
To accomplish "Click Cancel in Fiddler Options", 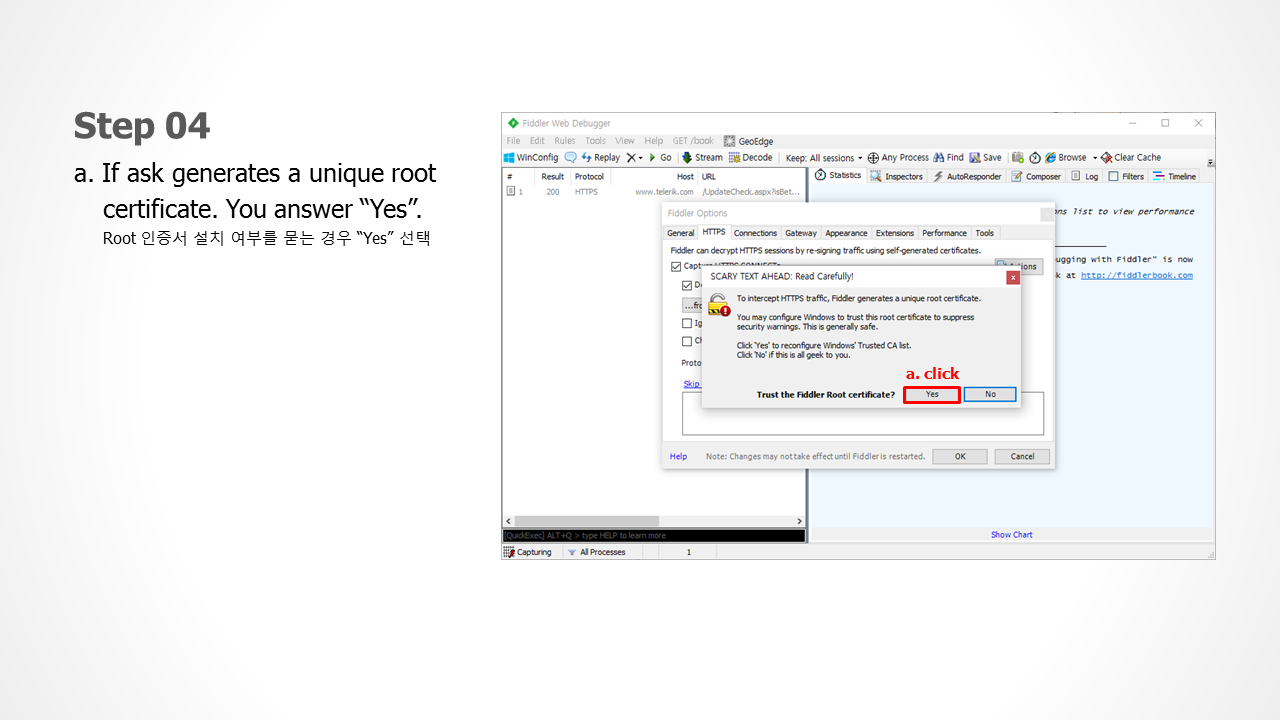I will (1022, 456).
